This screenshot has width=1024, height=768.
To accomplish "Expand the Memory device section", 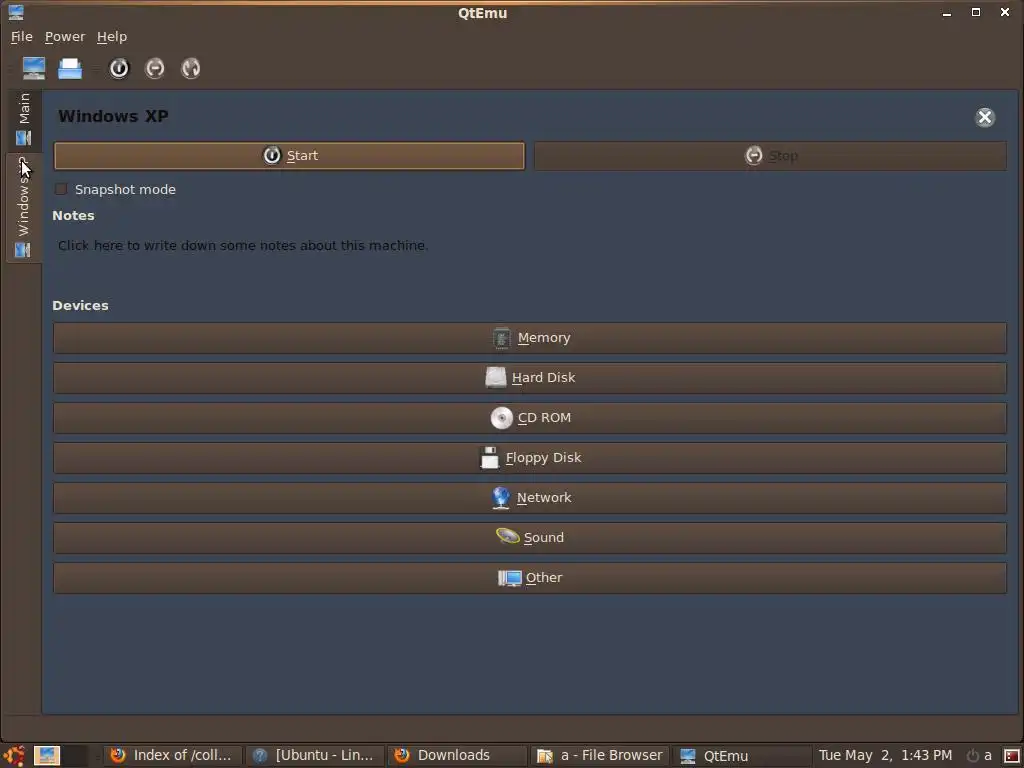I will point(530,338).
